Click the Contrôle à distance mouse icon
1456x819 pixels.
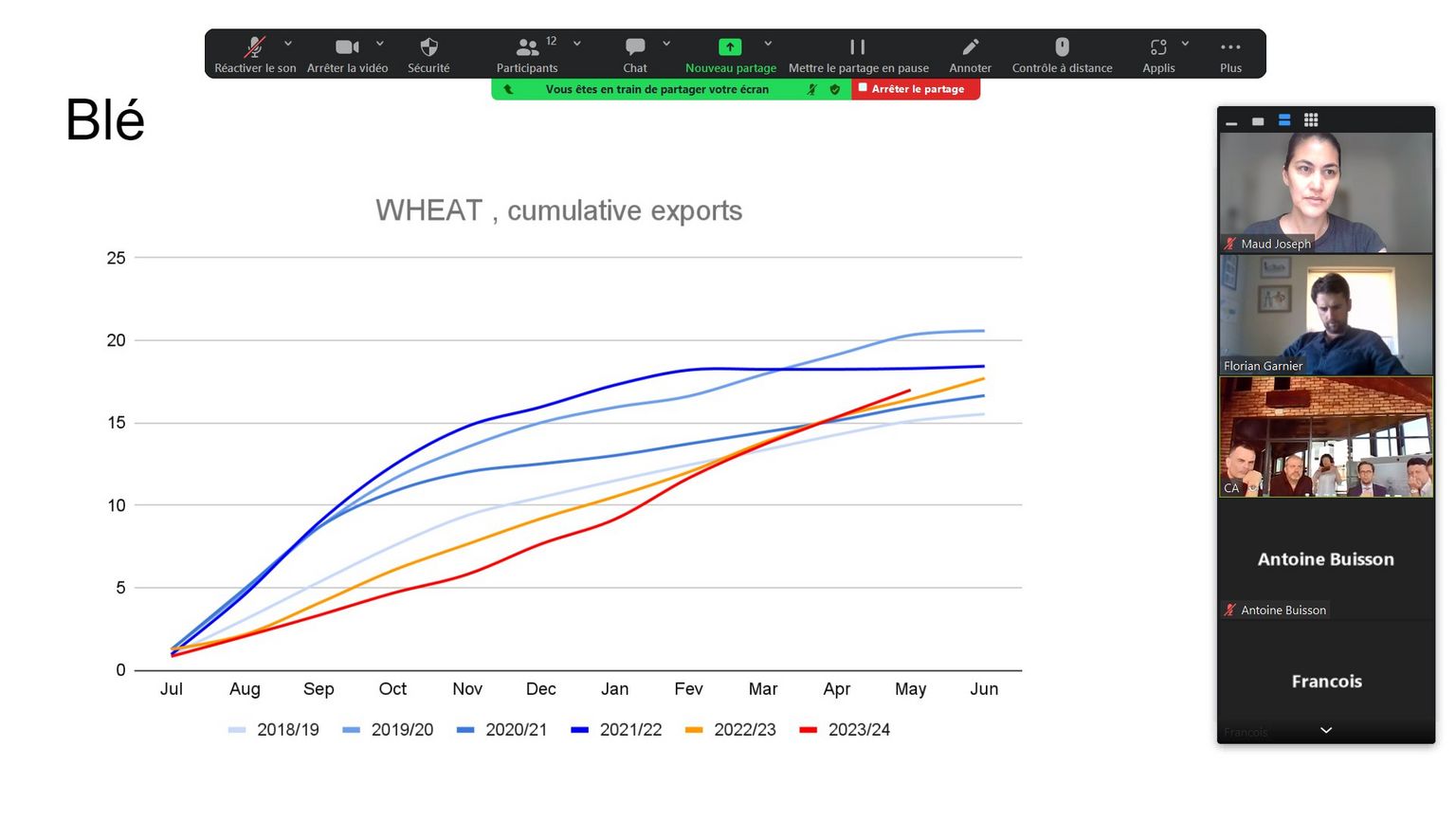point(1062,47)
